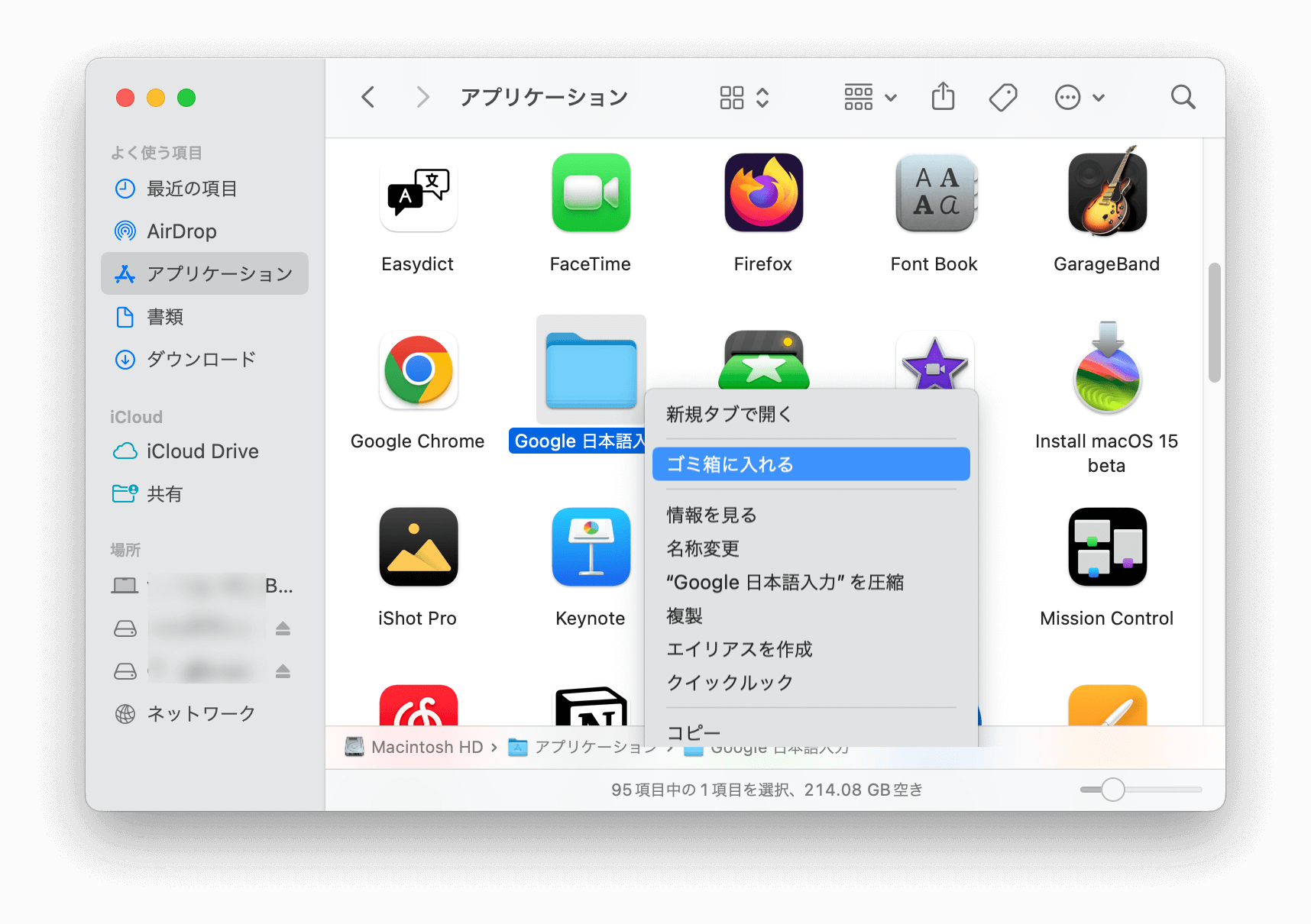Screen dimensions: 1311x924
Task: Click the Share toolbar icon
Action: 943,97
